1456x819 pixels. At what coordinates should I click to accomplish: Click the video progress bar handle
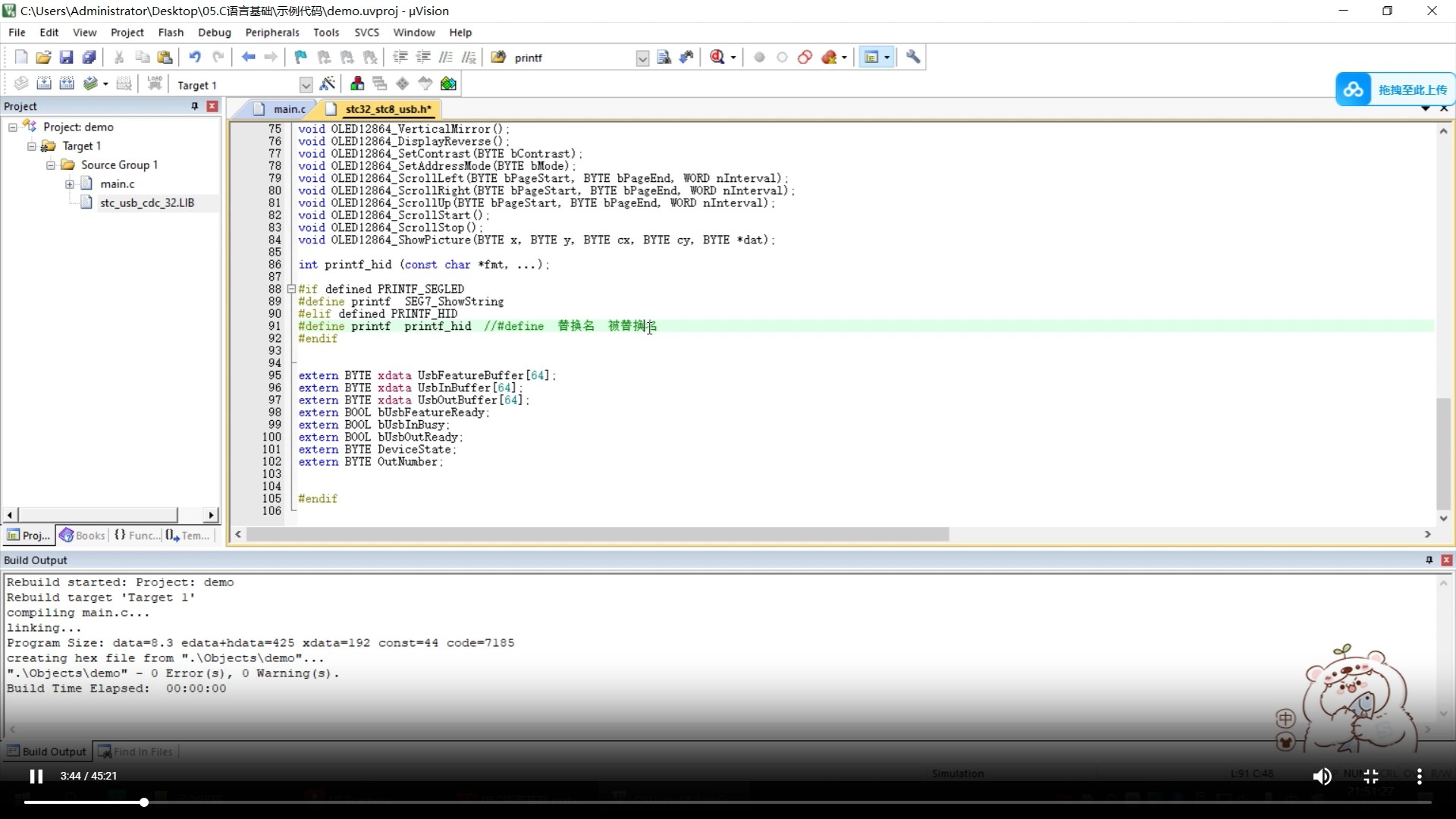(x=143, y=802)
